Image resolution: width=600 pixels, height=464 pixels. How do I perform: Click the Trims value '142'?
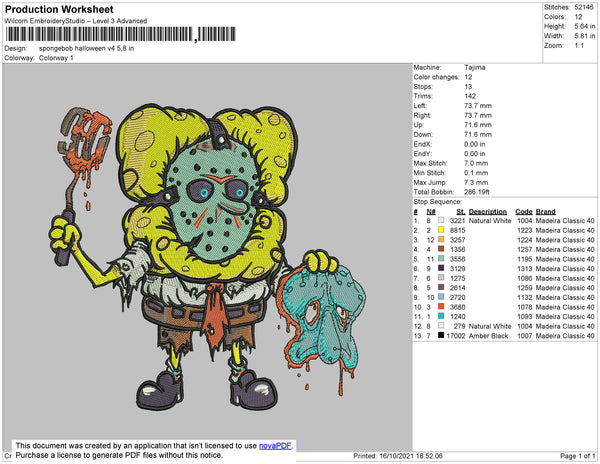(x=470, y=96)
